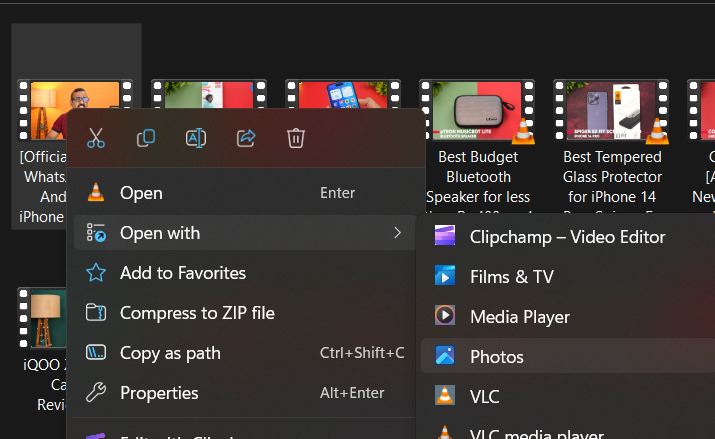Open with VLC media player entry
715x439 pixels.
pyautogui.click(x=568, y=432)
